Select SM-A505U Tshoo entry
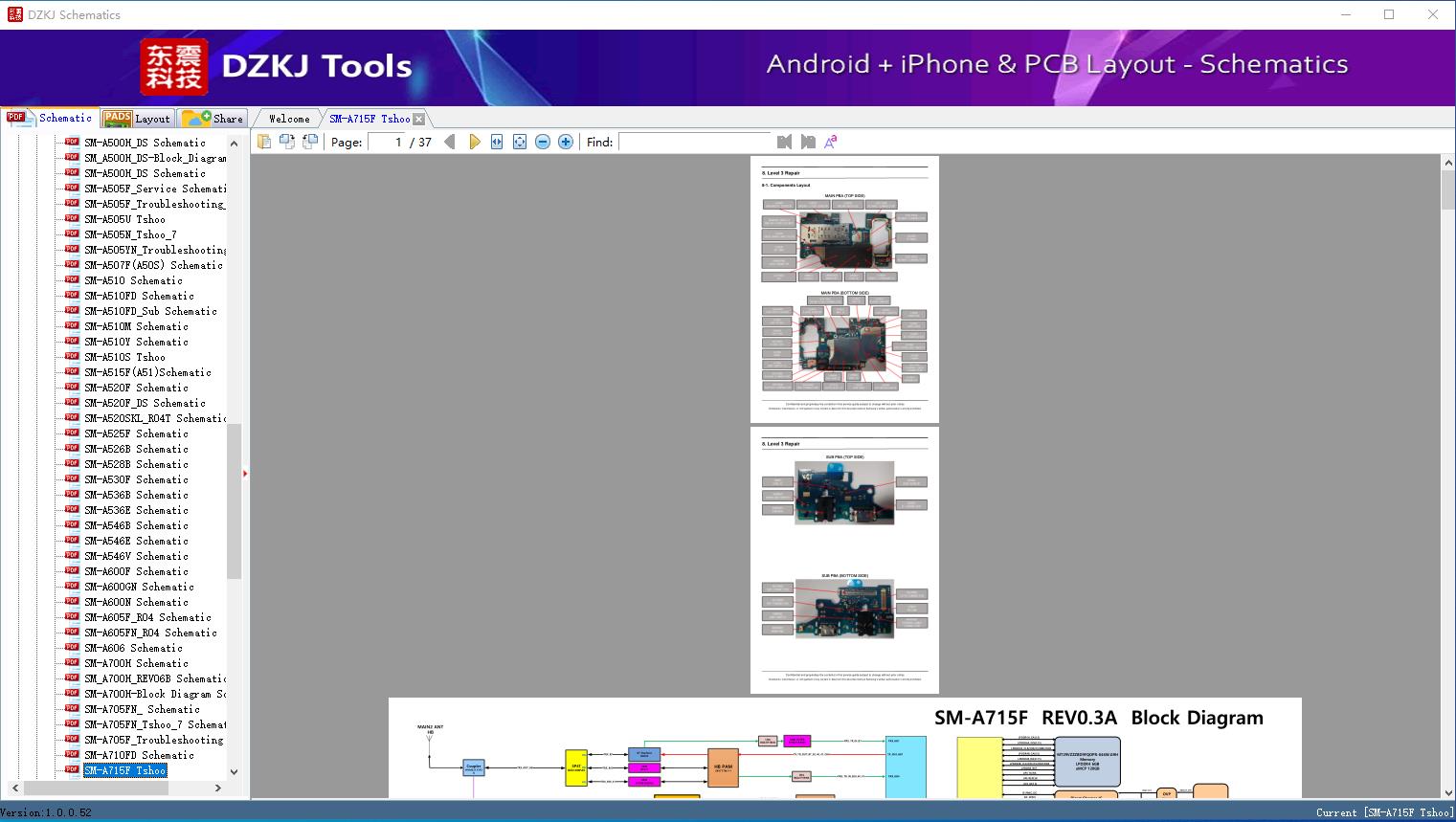Viewport: 1456px width, 822px height. 124,219
